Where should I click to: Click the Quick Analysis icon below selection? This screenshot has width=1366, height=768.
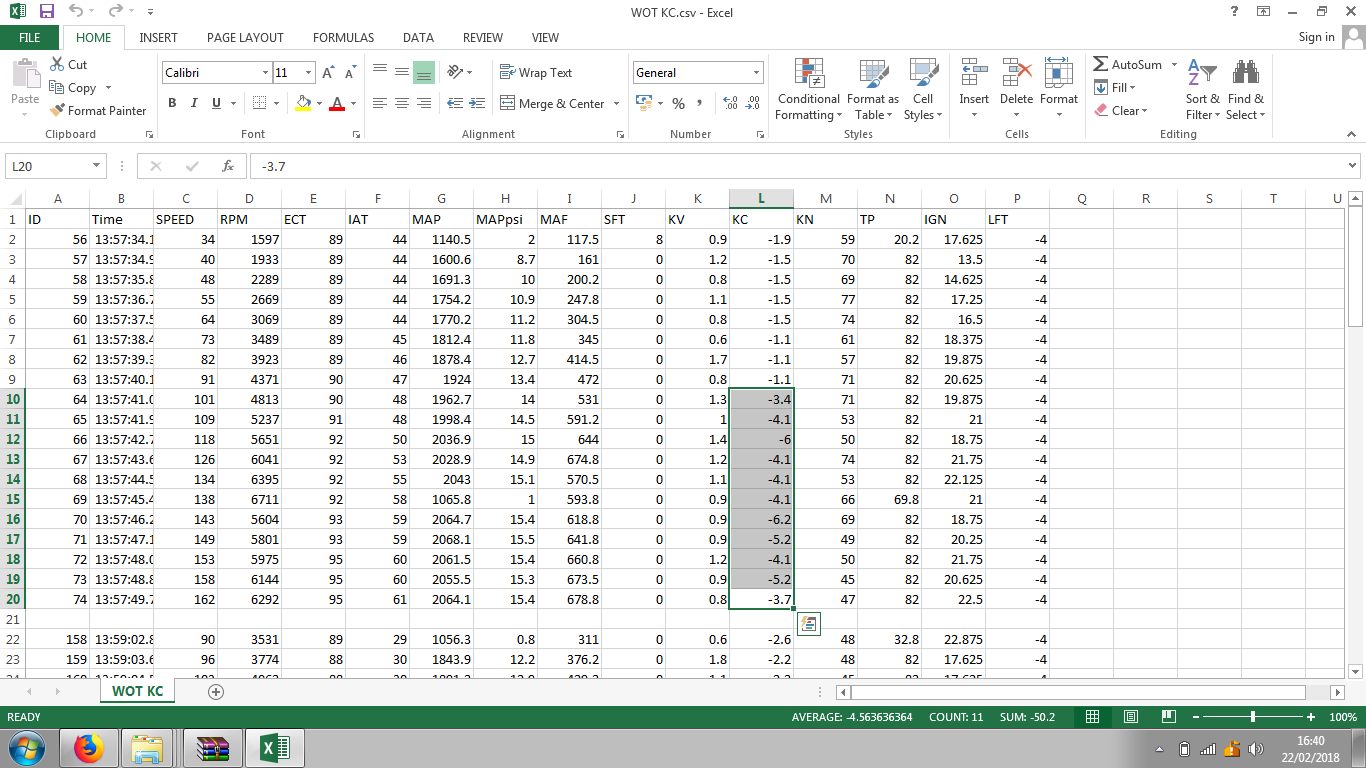[x=808, y=624]
